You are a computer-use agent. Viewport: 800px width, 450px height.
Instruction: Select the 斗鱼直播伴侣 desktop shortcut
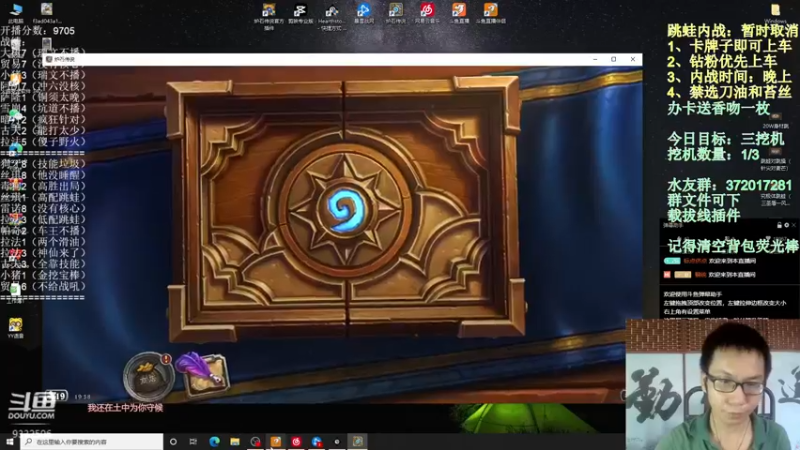(x=490, y=14)
